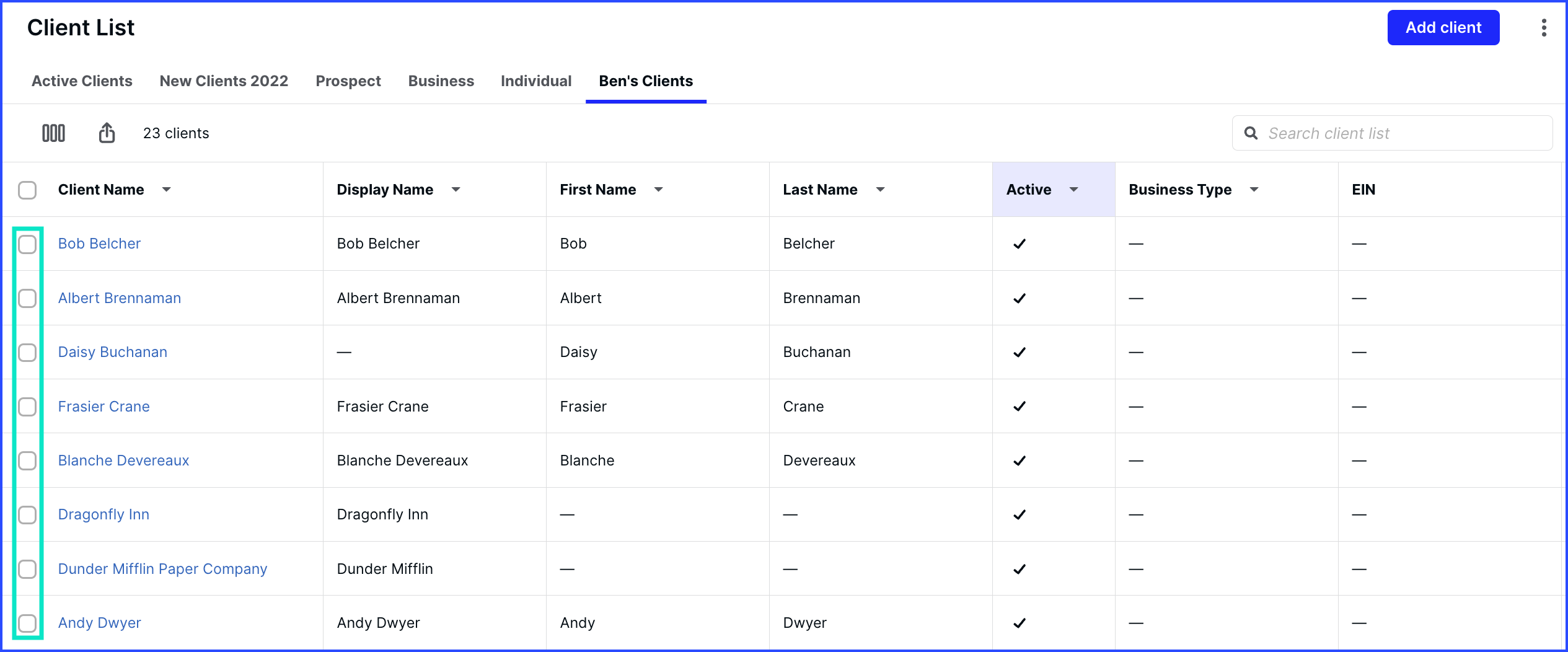Click Last Name cell 'Buchanan'

817,352
